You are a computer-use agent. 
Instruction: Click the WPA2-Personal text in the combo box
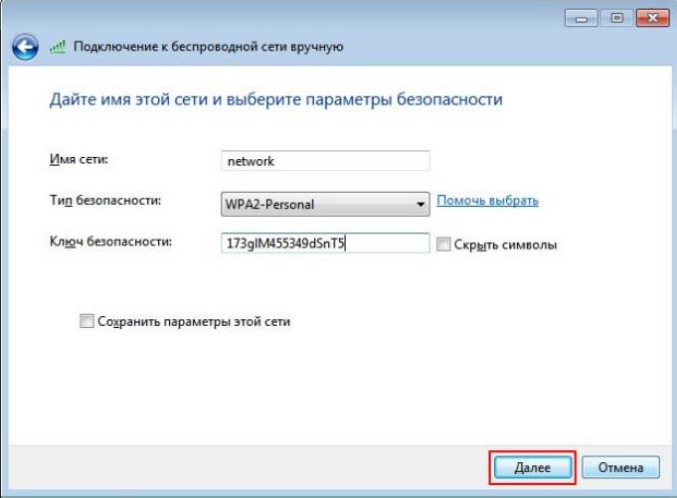pos(270,204)
